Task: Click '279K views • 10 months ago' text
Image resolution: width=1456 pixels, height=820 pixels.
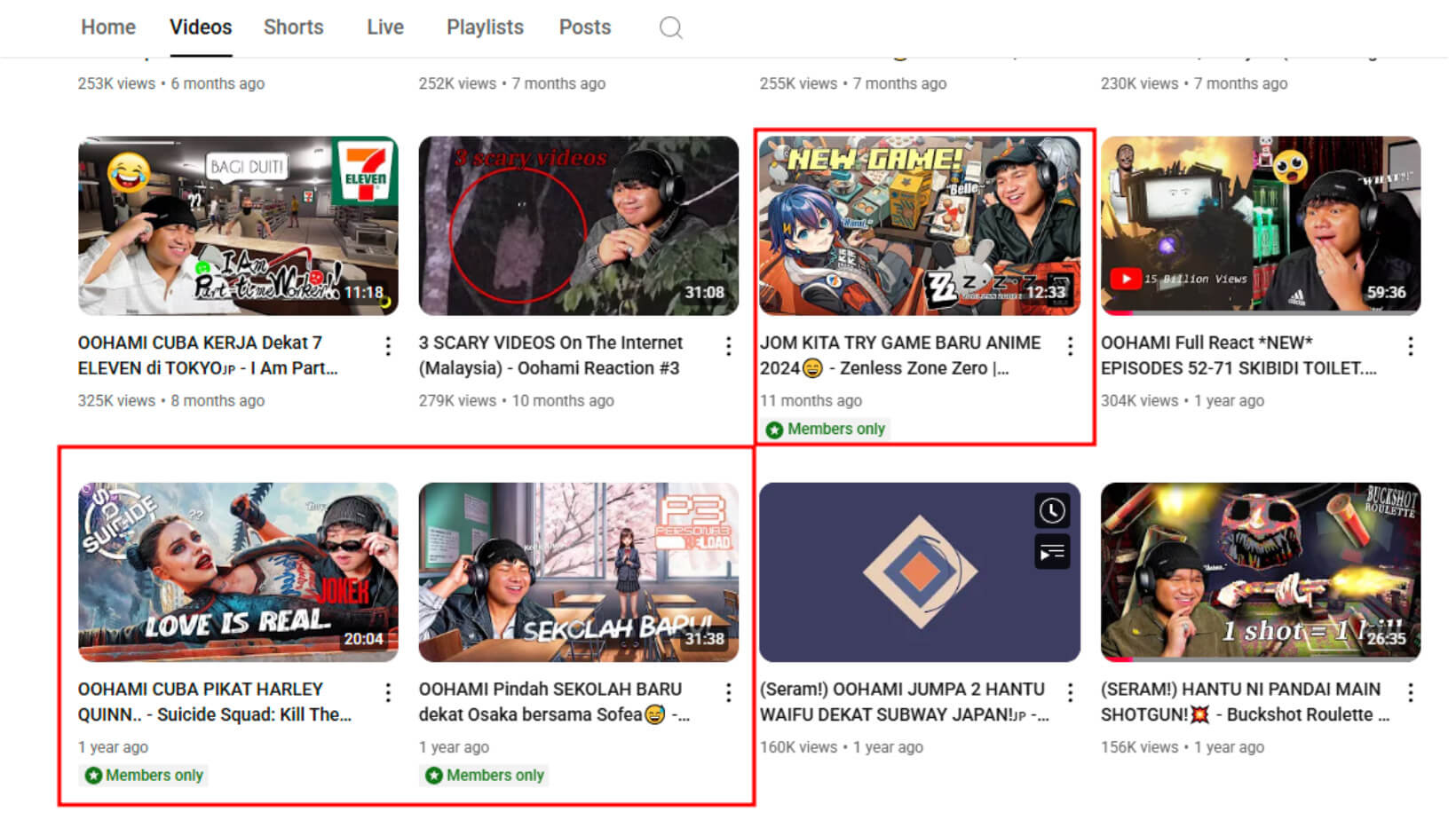Action: [x=517, y=401]
